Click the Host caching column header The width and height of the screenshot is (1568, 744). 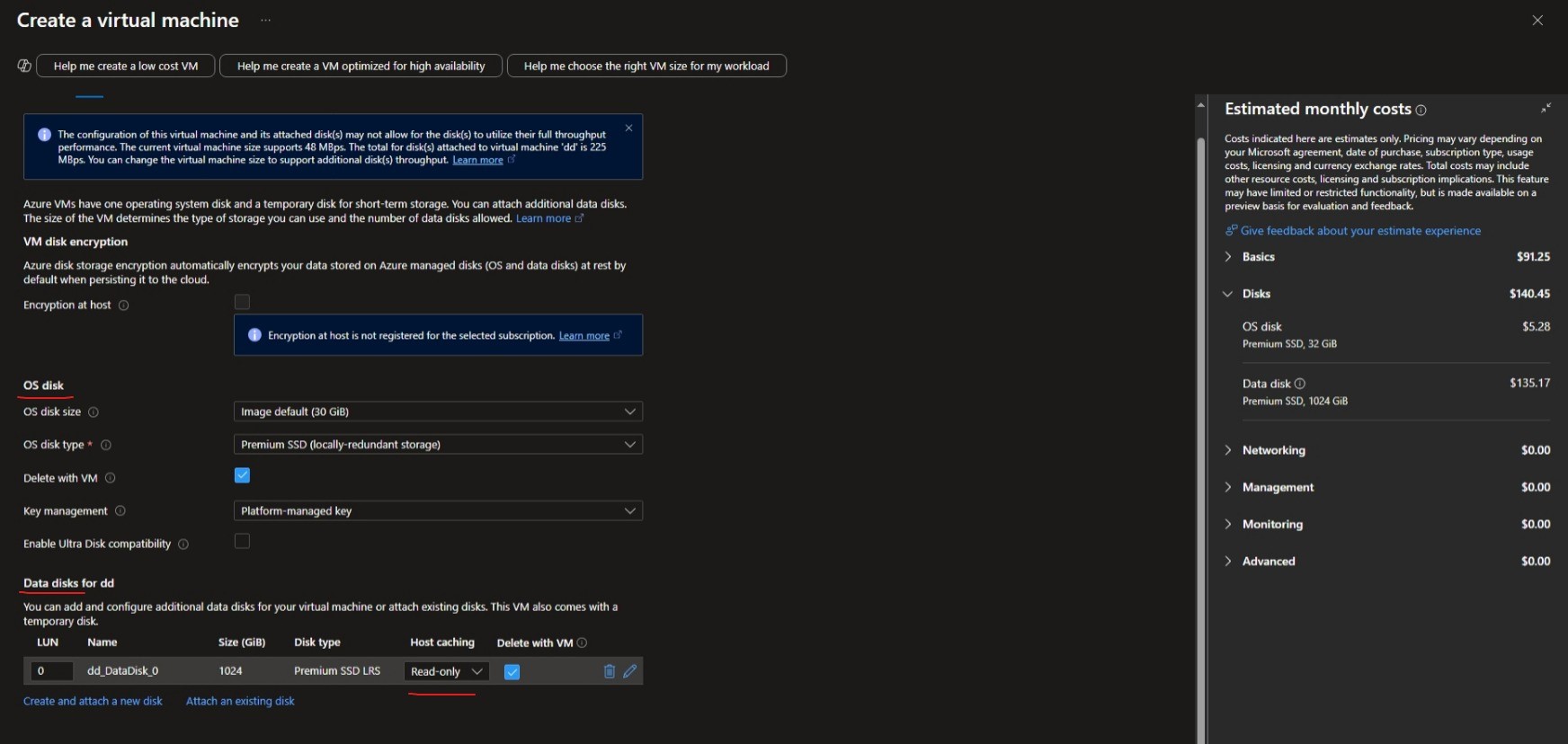tap(442, 642)
